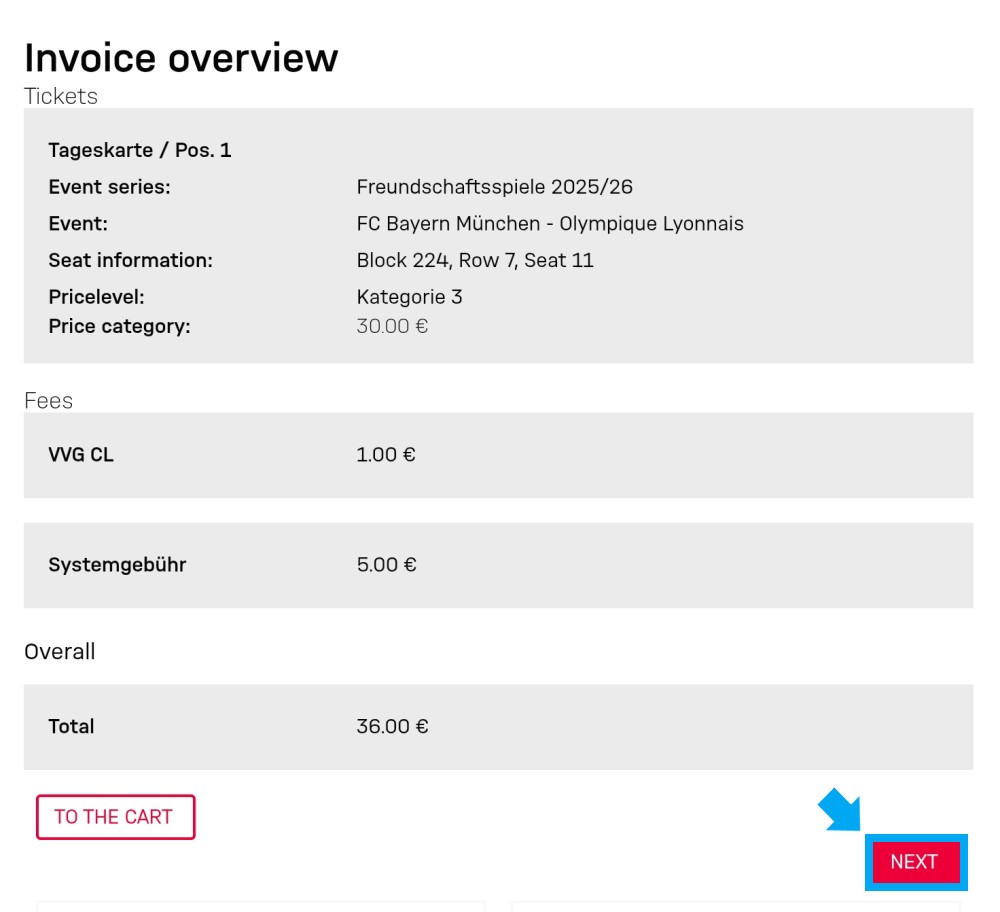1000x912 pixels.
Task: Click the Seat information label
Action: tap(130, 260)
